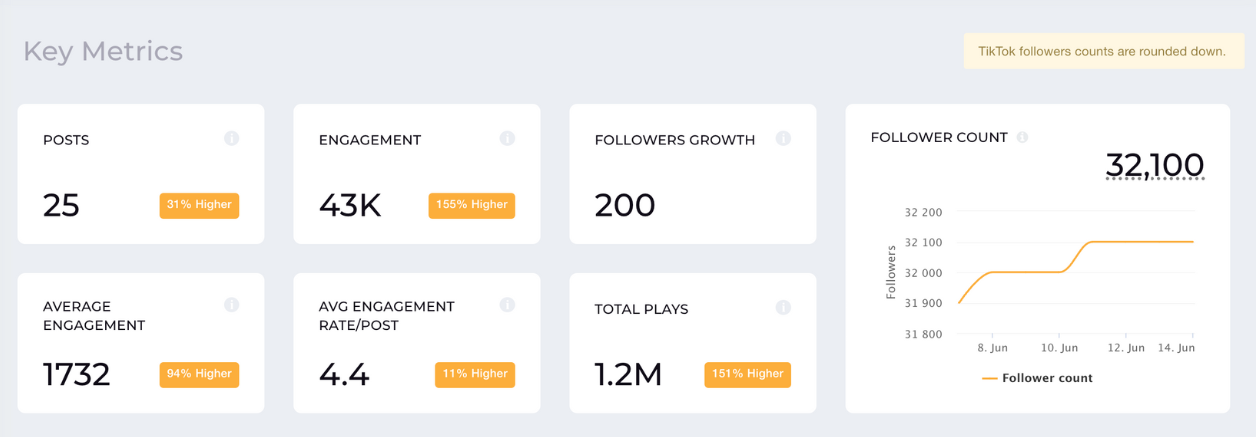The image size is (1256, 437).
Task: Click the TikTok followers rounded-down notice
Action: pos(1103,51)
